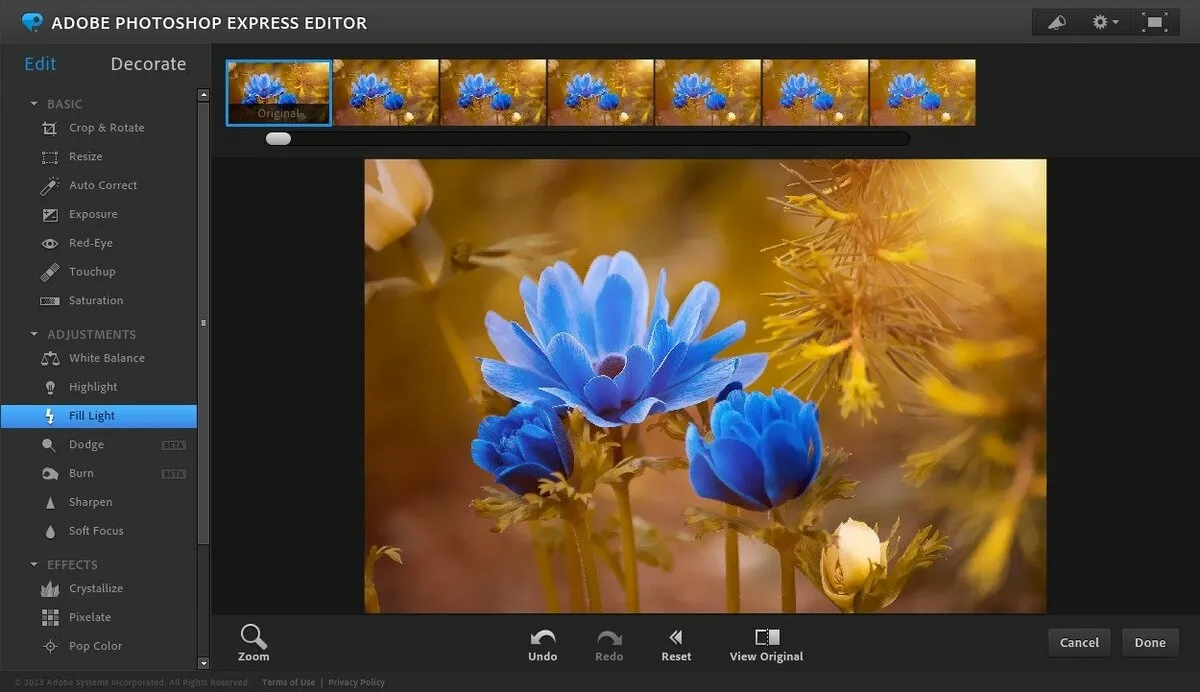This screenshot has height=692, width=1200.
Task: Open the Privacy Policy link
Action: coord(356,682)
